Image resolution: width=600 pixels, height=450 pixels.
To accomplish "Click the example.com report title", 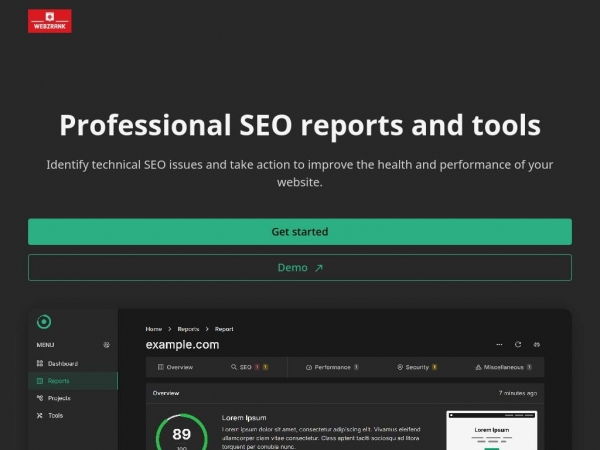I will pos(183,345).
